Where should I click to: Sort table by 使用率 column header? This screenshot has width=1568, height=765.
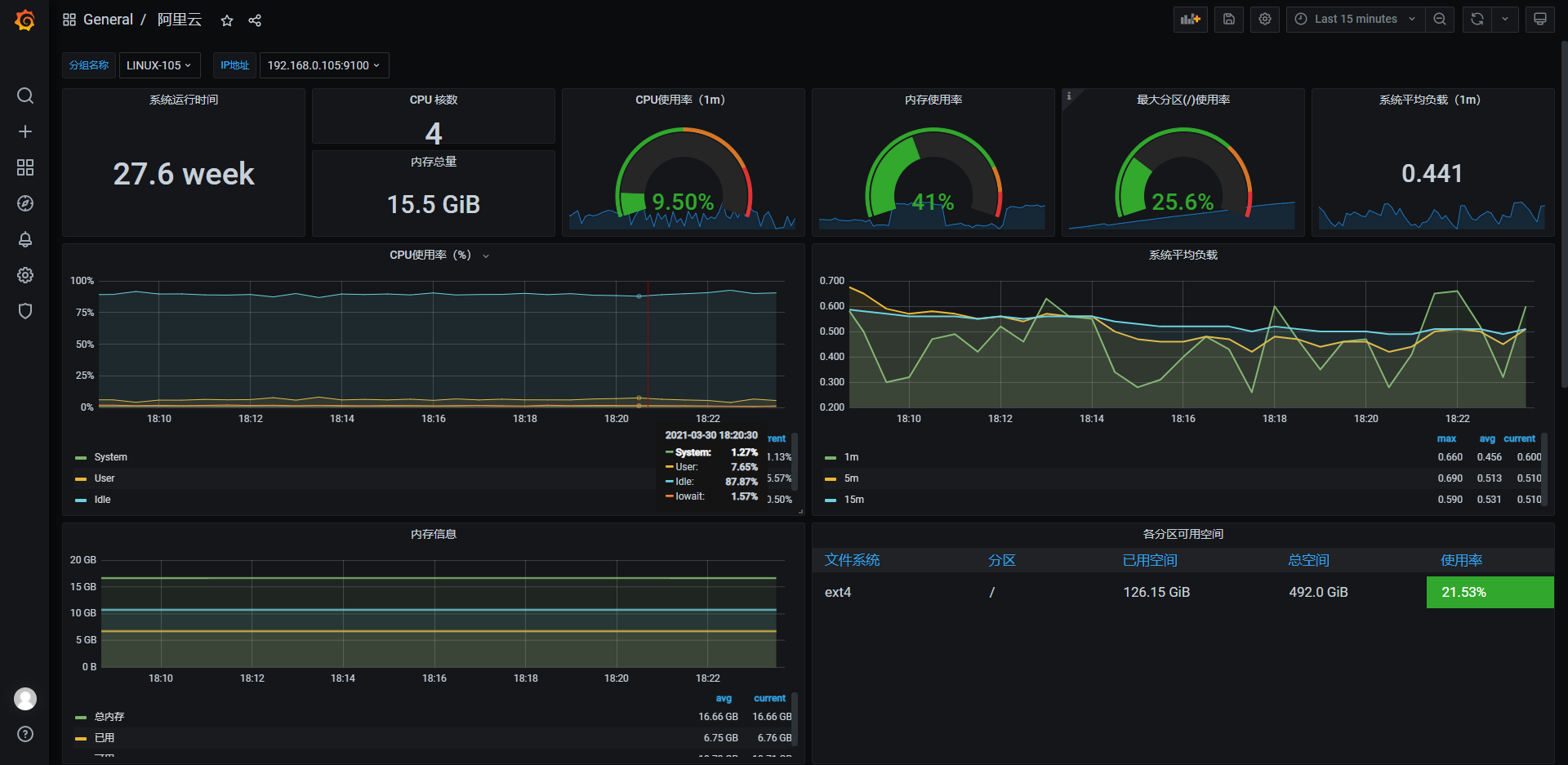click(x=1461, y=560)
